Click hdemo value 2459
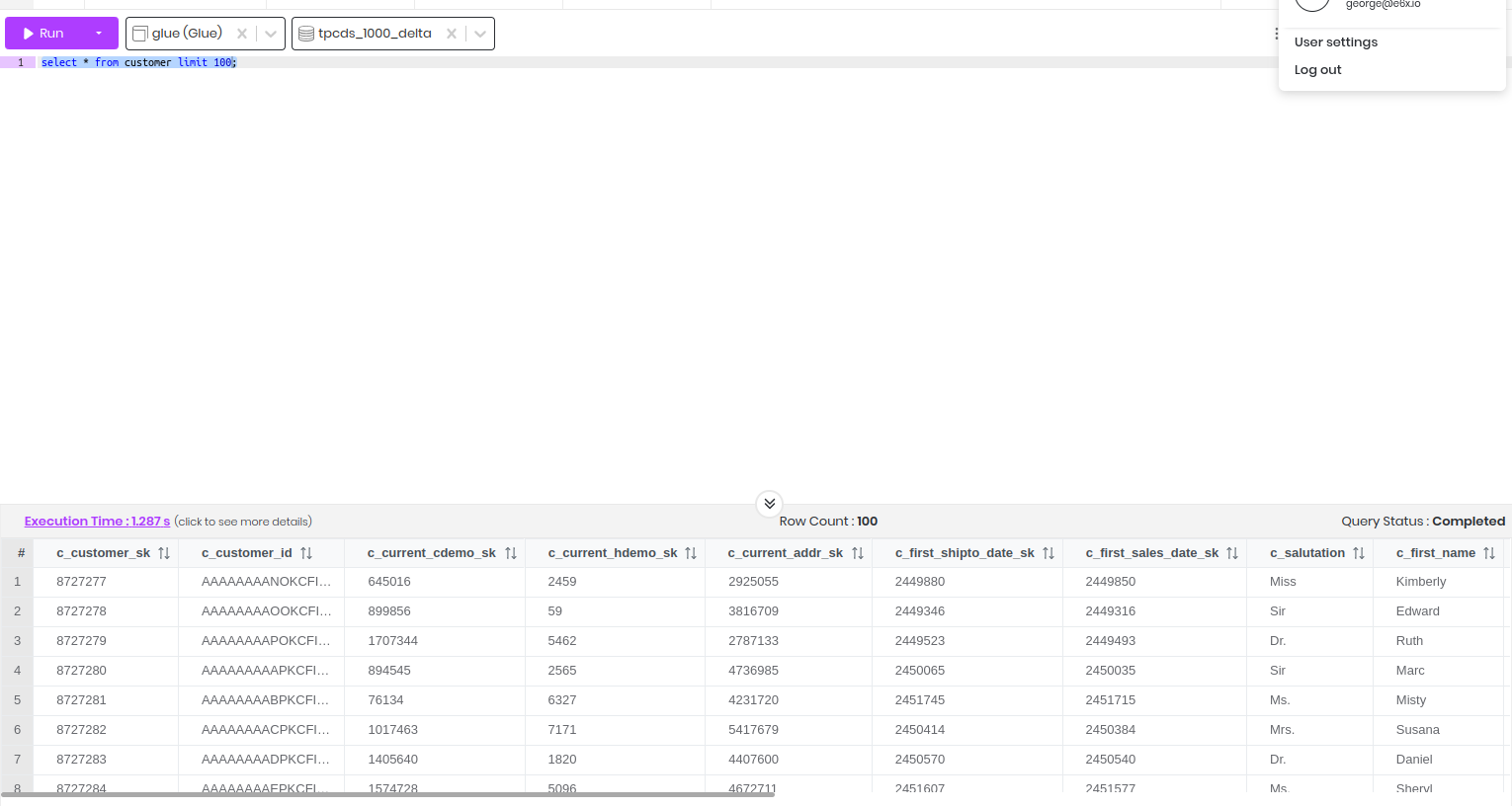This screenshot has width=1512, height=809. click(562, 582)
